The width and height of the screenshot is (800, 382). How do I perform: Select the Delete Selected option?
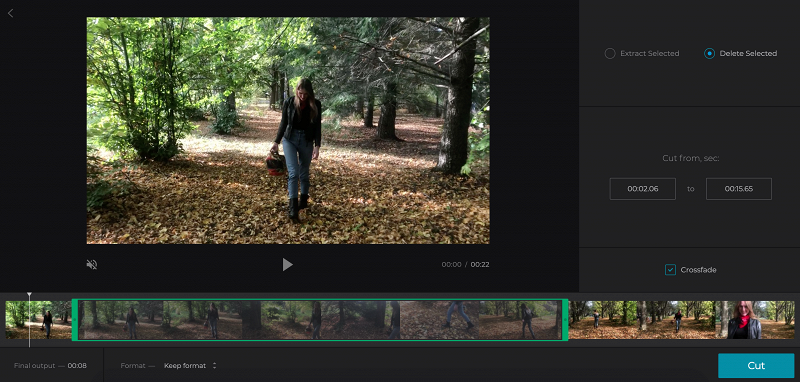tap(741, 54)
